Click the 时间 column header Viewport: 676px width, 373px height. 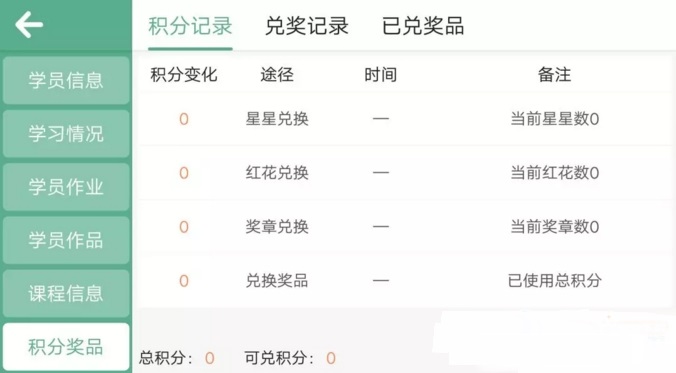(x=380, y=75)
